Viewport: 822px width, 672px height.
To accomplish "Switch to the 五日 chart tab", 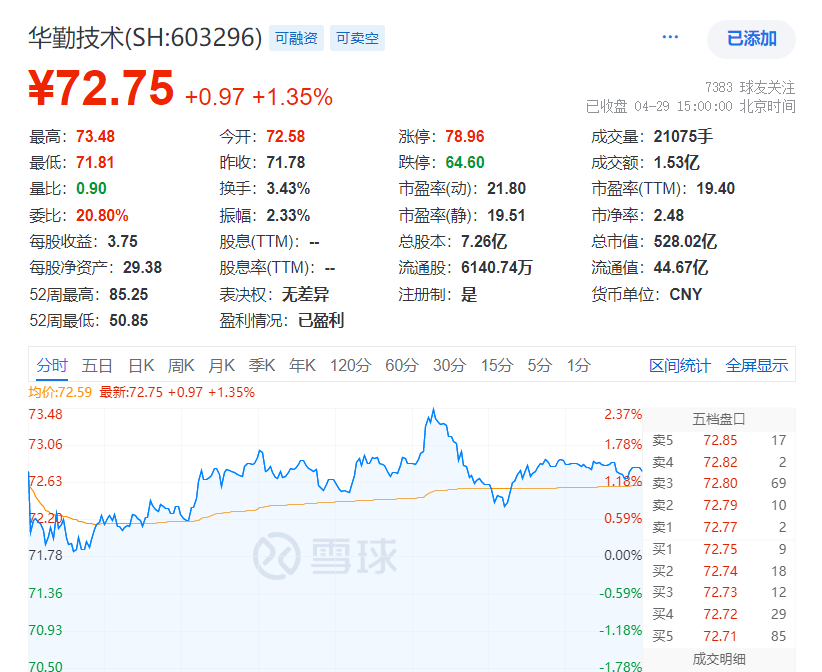I will coord(97,365).
